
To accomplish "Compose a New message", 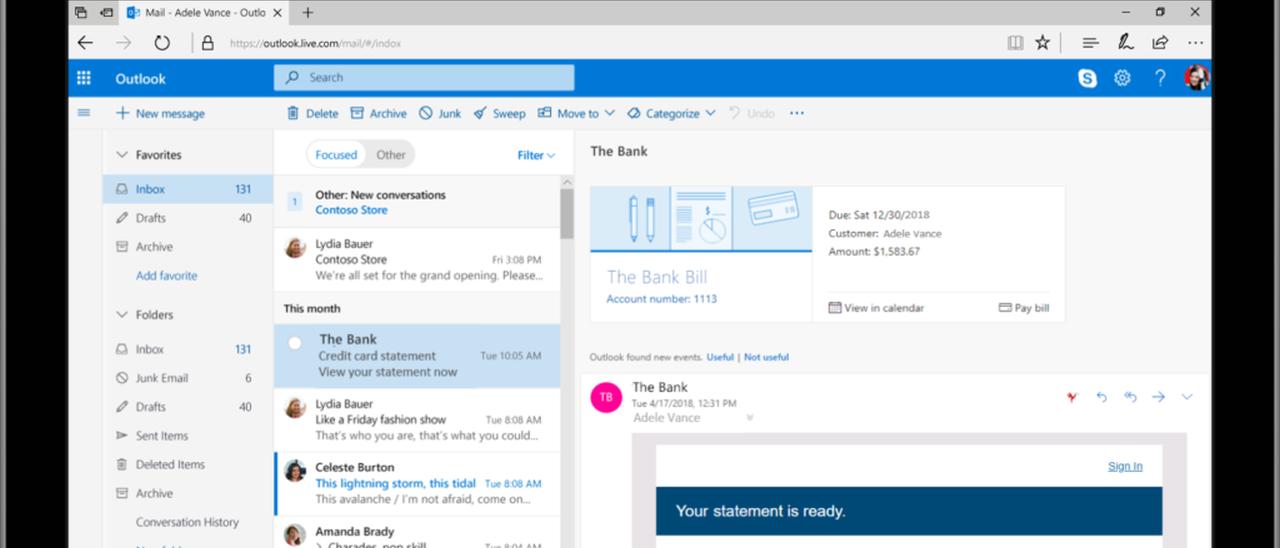I will pyautogui.click(x=160, y=113).
